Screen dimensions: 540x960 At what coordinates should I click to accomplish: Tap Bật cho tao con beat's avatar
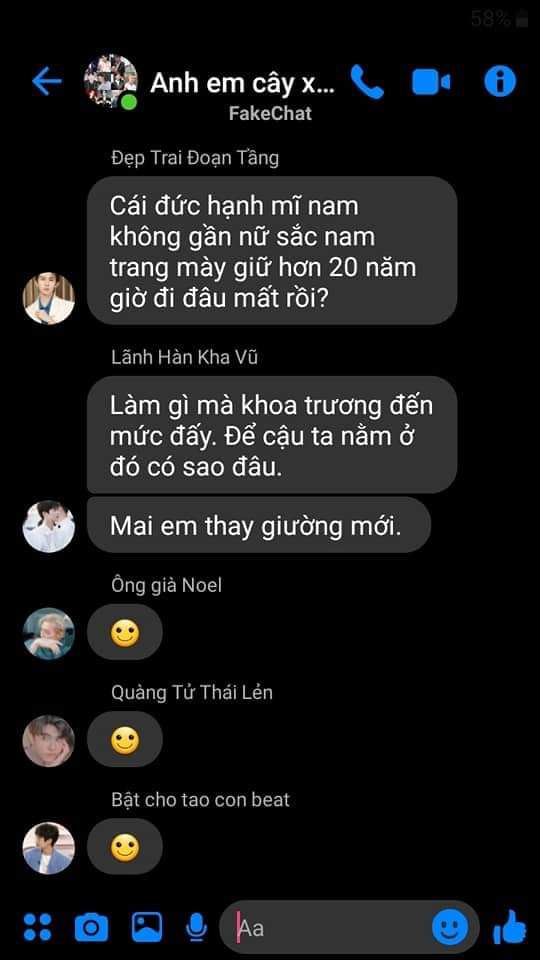coord(49,848)
